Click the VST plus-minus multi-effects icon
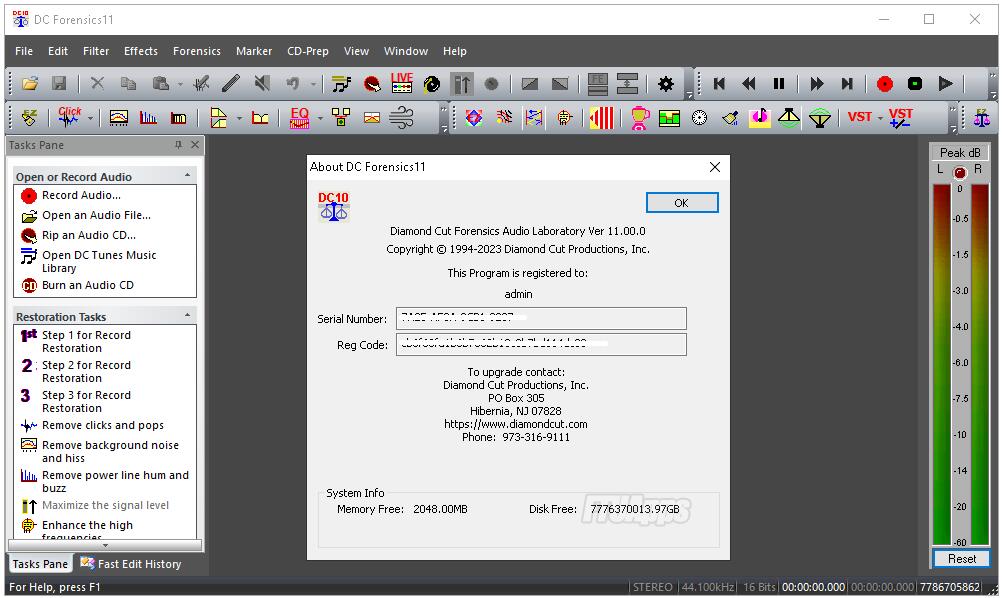The width and height of the screenshot is (1002, 598). point(900,118)
